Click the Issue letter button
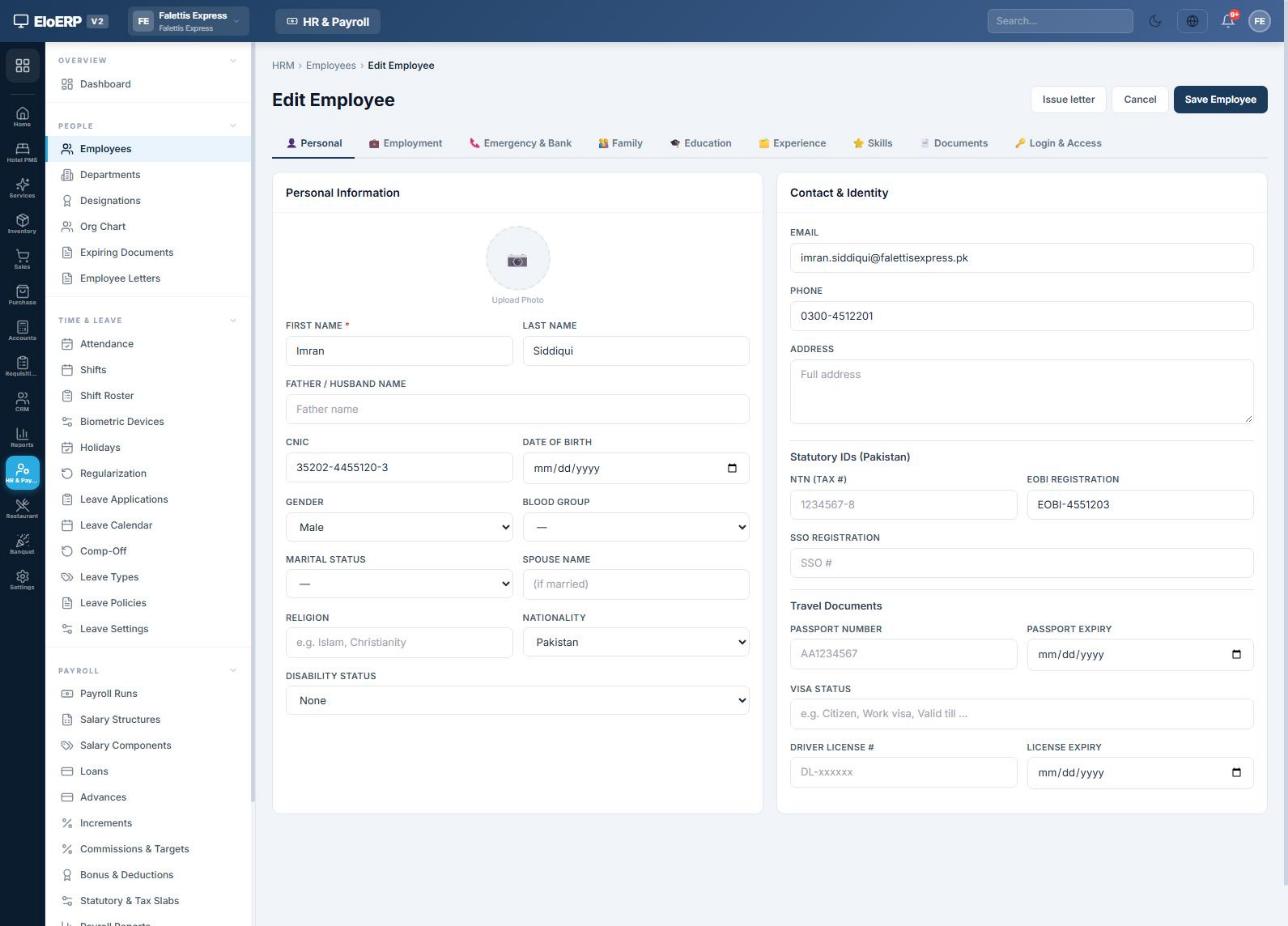Viewport: 1288px width, 926px height. point(1068,99)
